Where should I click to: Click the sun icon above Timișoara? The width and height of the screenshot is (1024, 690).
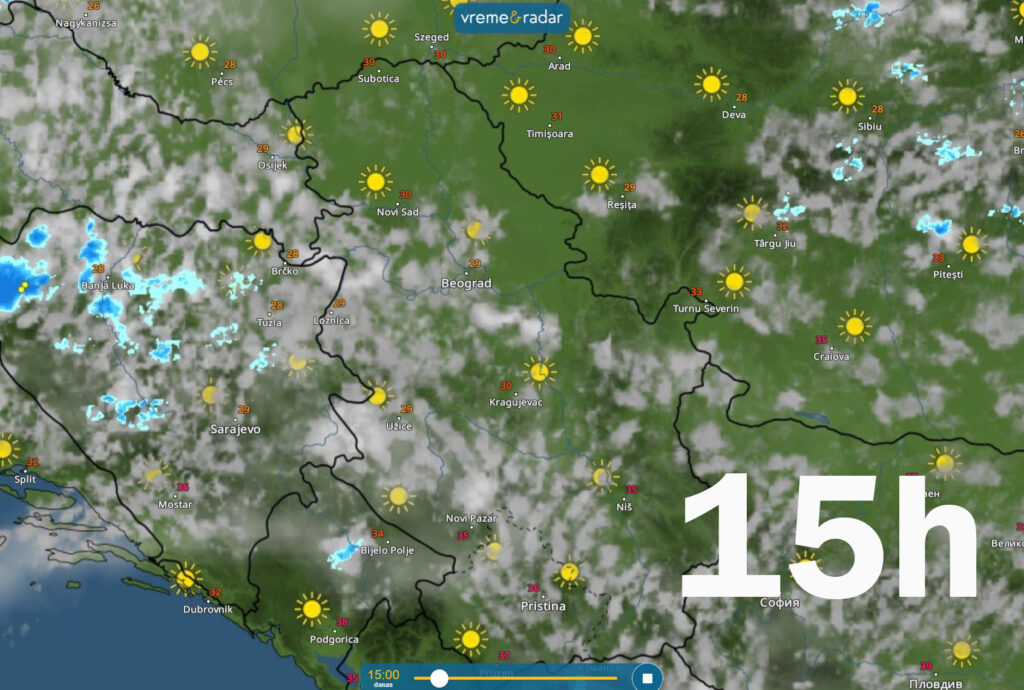[518, 95]
